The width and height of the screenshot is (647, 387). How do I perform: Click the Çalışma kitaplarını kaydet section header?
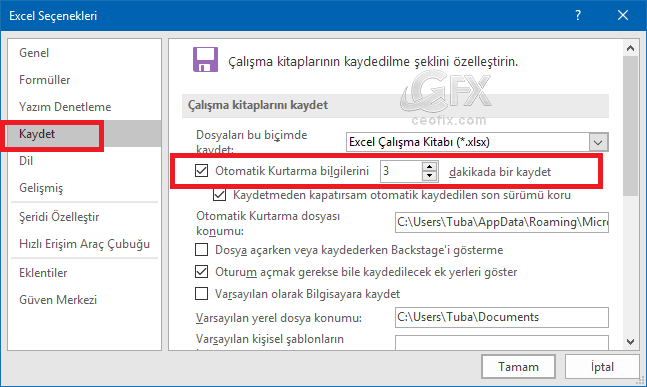395,105
